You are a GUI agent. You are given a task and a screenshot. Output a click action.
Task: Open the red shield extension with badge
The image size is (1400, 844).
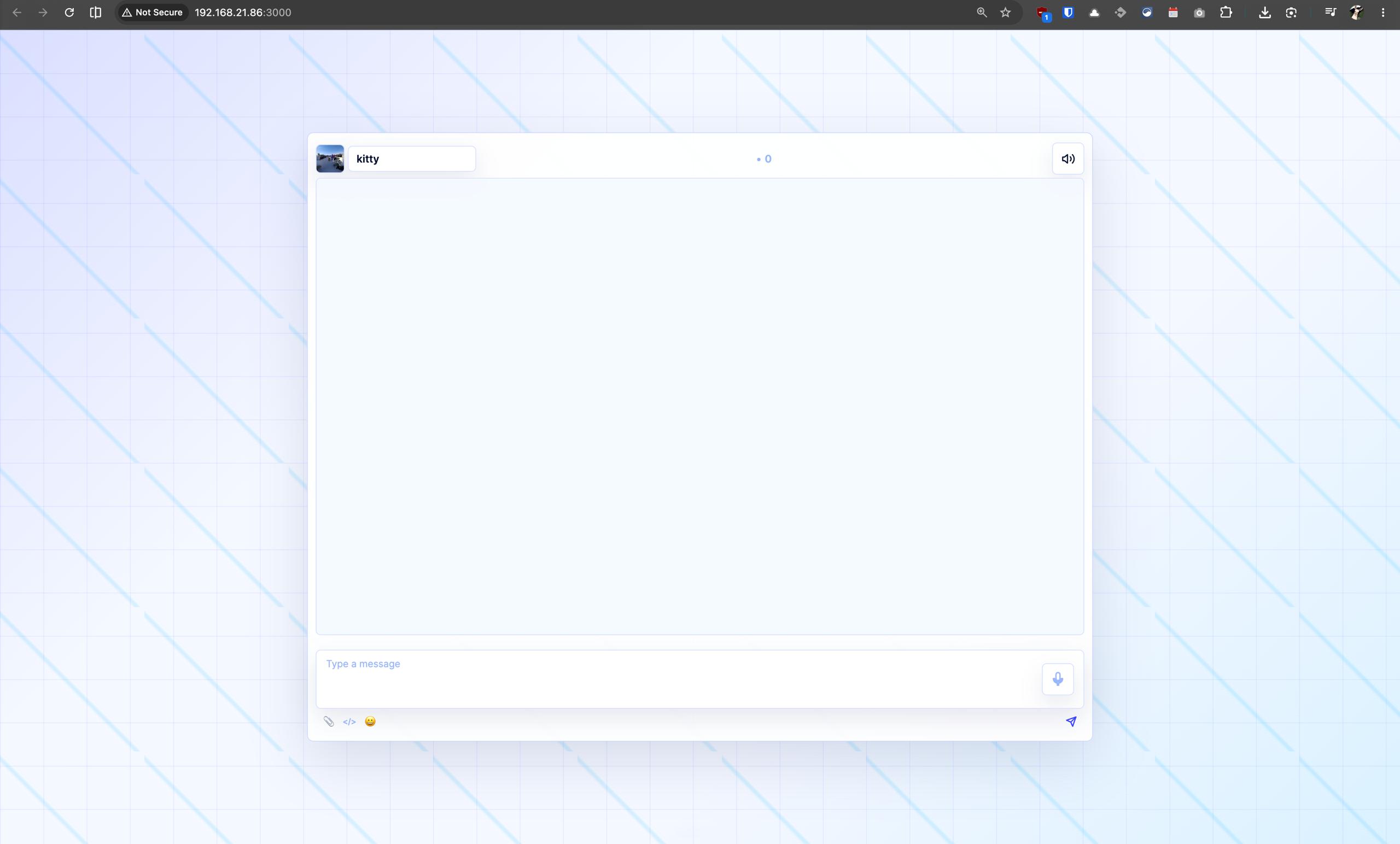tap(1042, 13)
